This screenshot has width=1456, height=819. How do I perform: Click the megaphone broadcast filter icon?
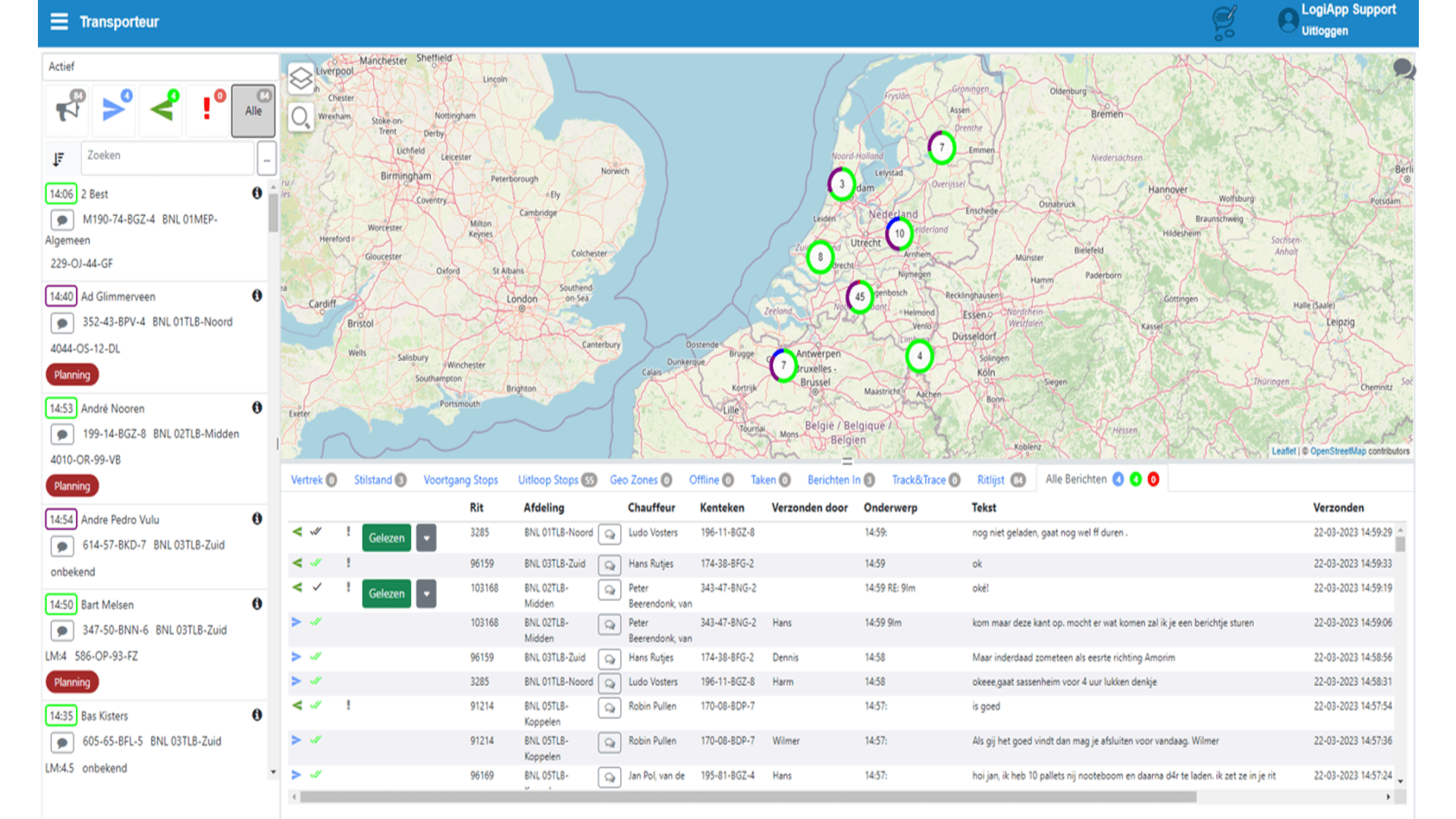(x=68, y=110)
